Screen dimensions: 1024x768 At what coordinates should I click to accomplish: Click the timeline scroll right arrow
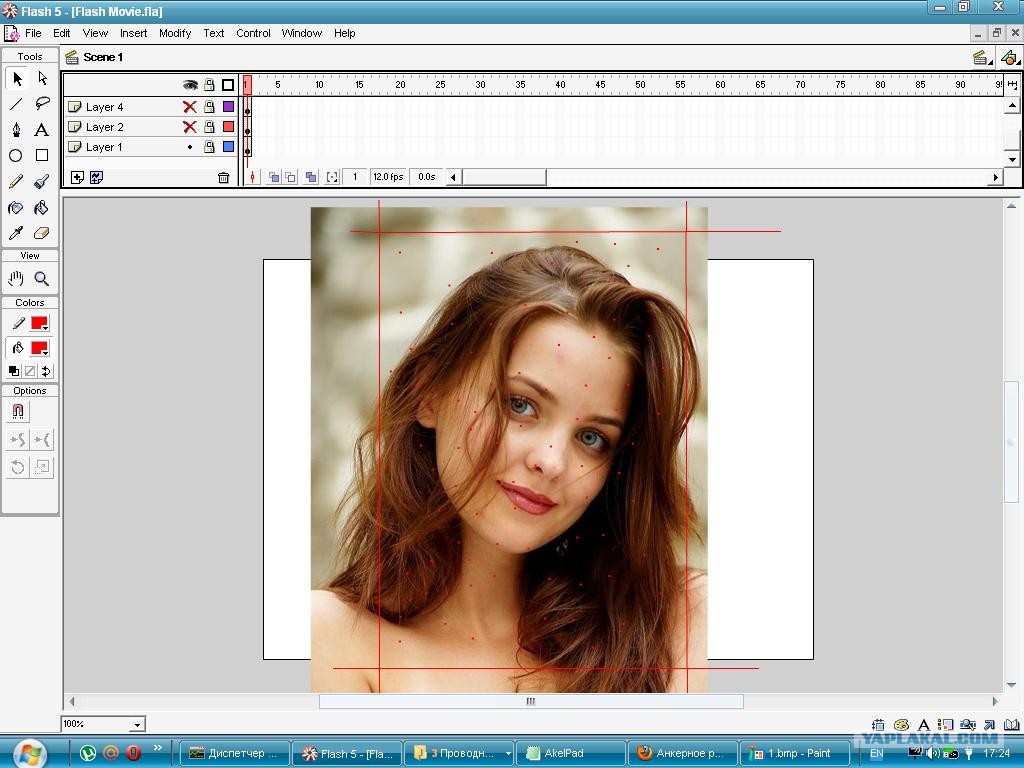pyautogui.click(x=996, y=177)
